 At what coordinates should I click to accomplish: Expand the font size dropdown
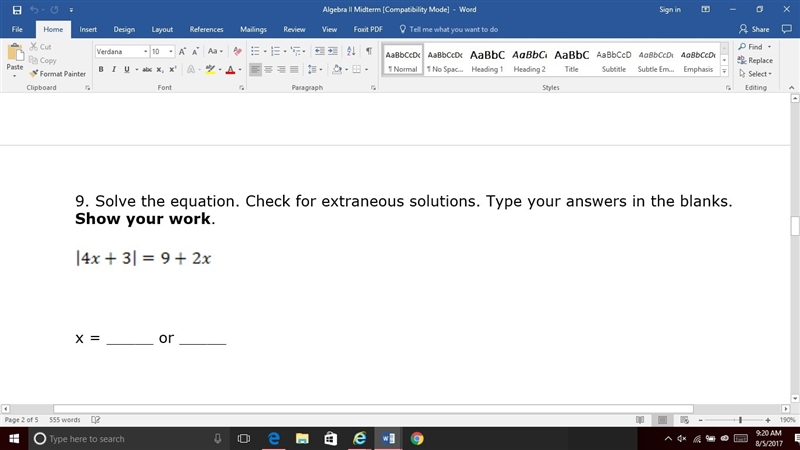pos(171,52)
